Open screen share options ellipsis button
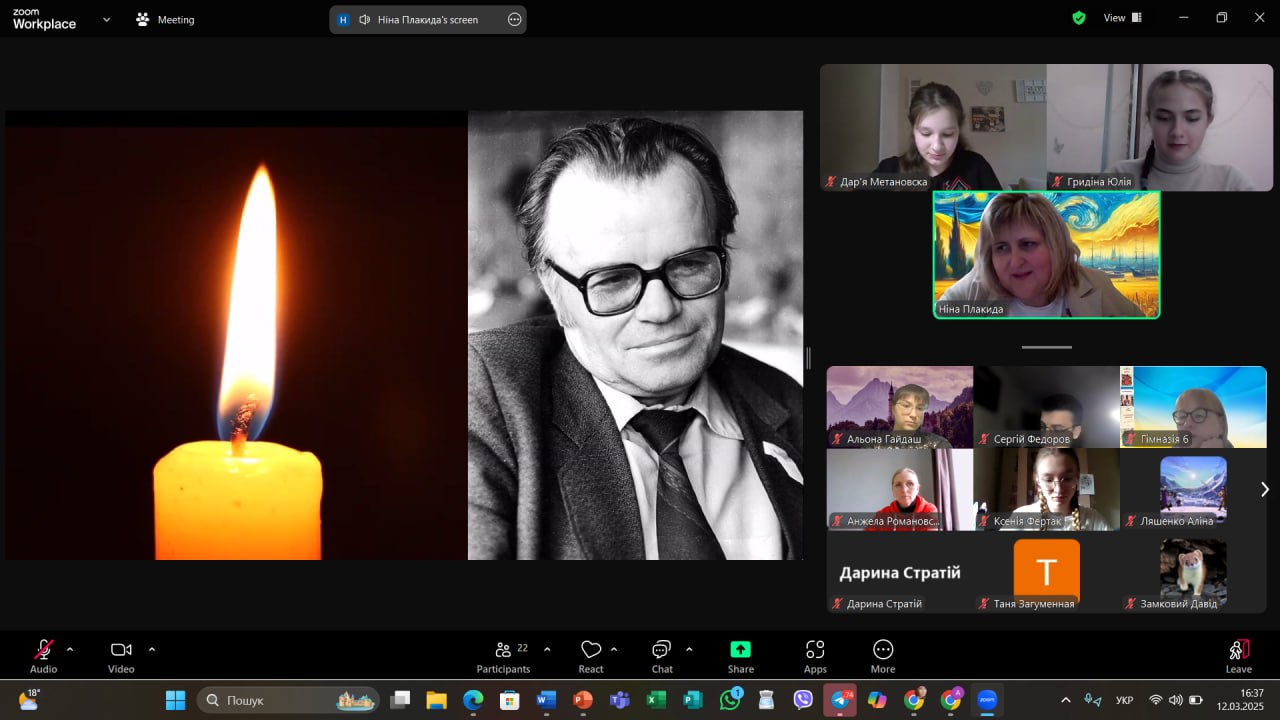1280x720 pixels. [x=514, y=19]
